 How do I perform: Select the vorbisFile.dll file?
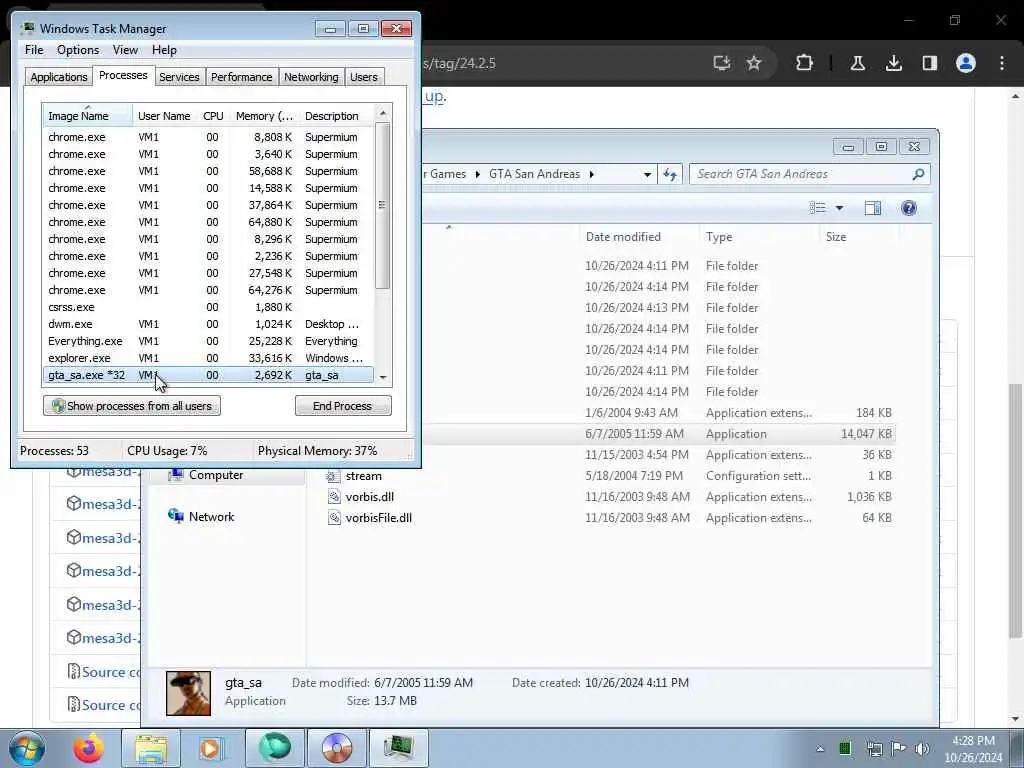click(379, 518)
